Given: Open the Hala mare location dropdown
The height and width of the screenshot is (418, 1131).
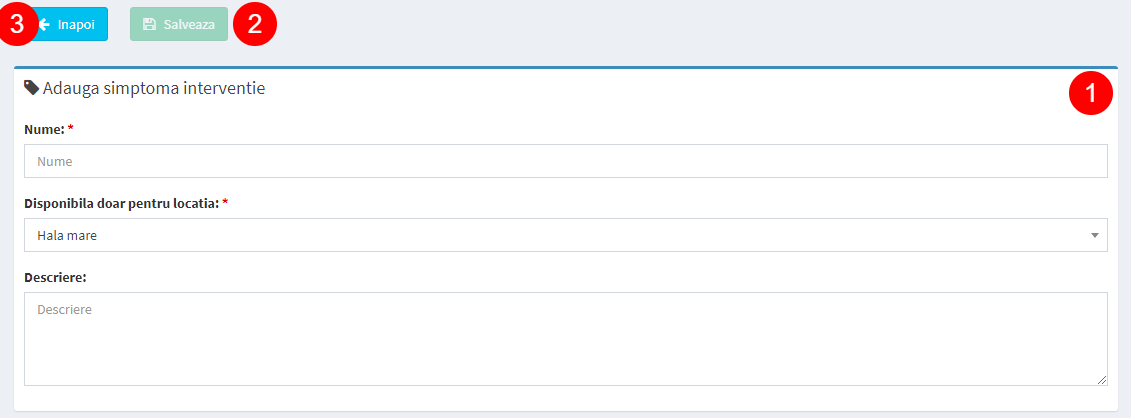Looking at the screenshot, I should pos(566,235).
